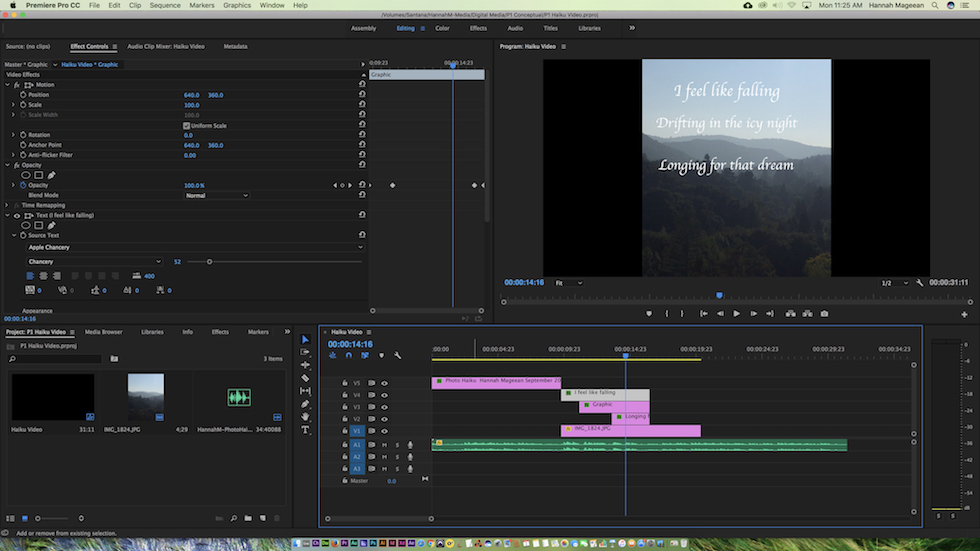Image resolution: width=980 pixels, height=551 pixels.
Task: Go to In point button
Action: coord(703,314)
